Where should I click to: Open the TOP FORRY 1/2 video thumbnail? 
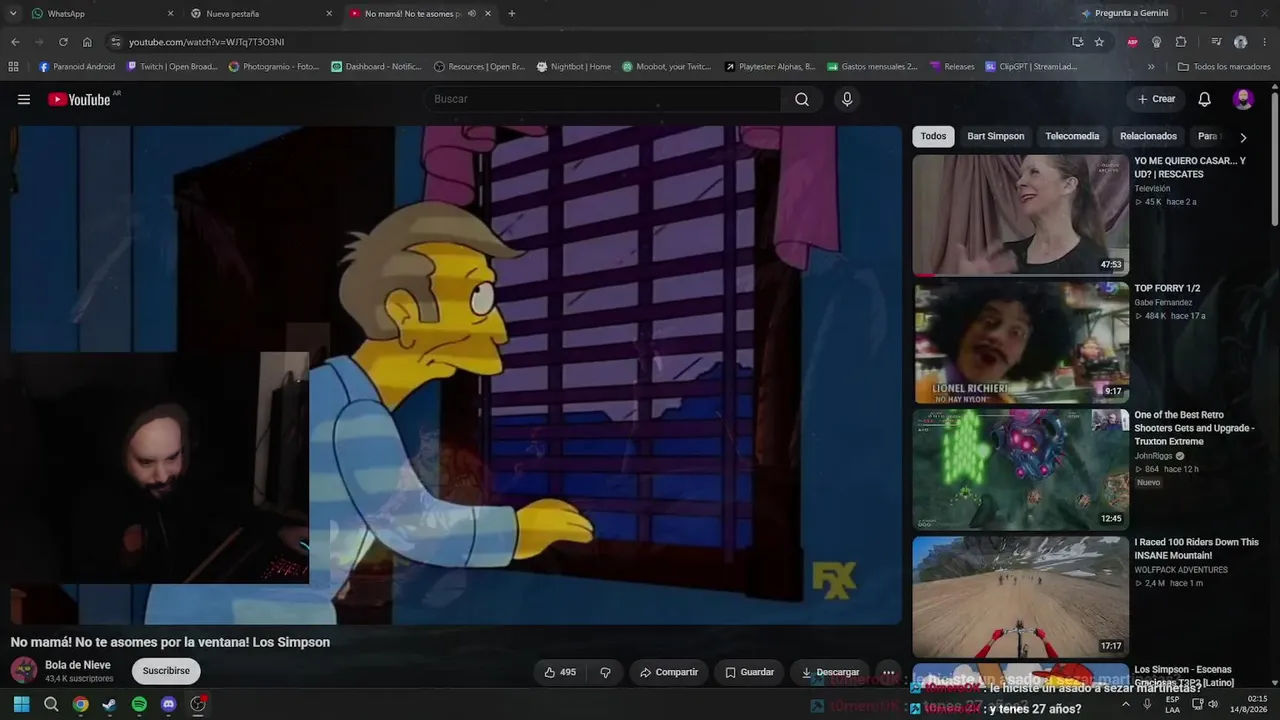click(x=1020, y=342)
